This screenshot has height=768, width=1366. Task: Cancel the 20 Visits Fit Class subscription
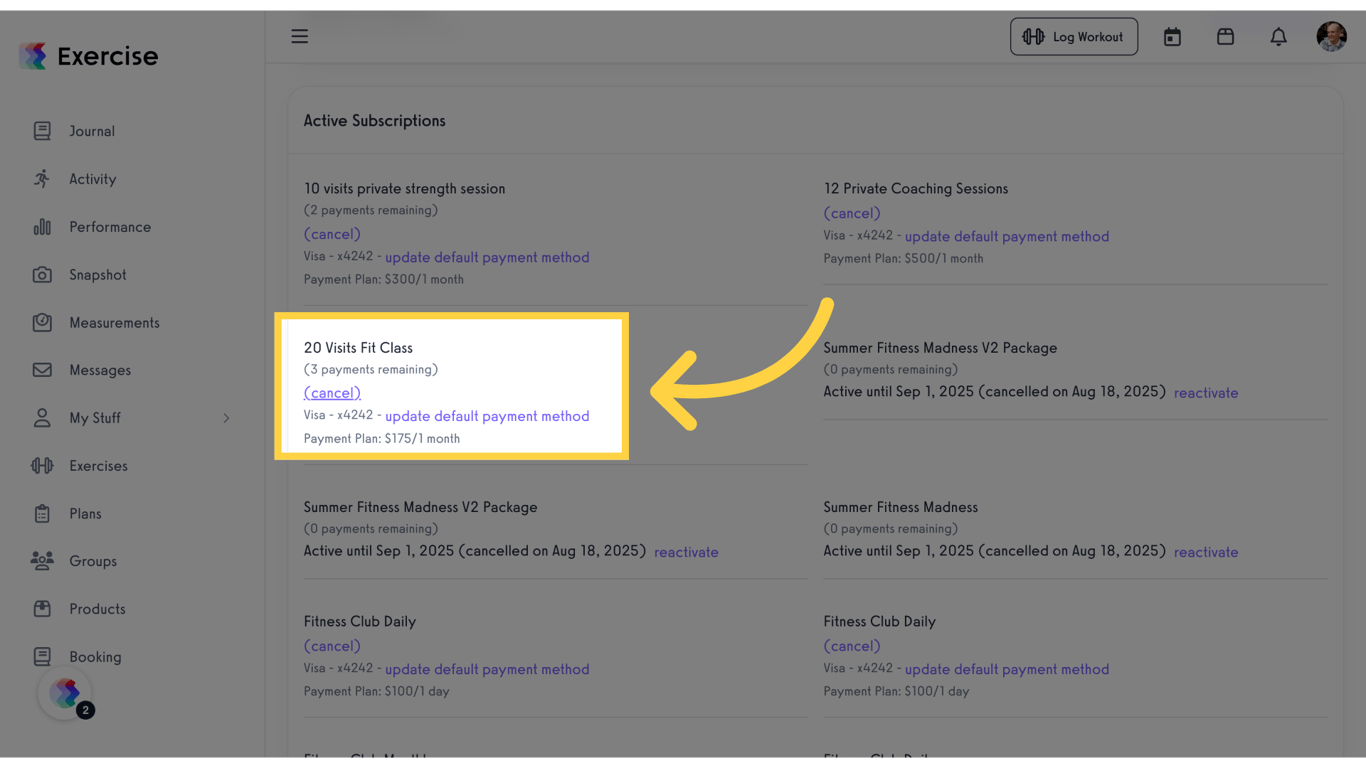pyautogui.click(x=332, y=392)
